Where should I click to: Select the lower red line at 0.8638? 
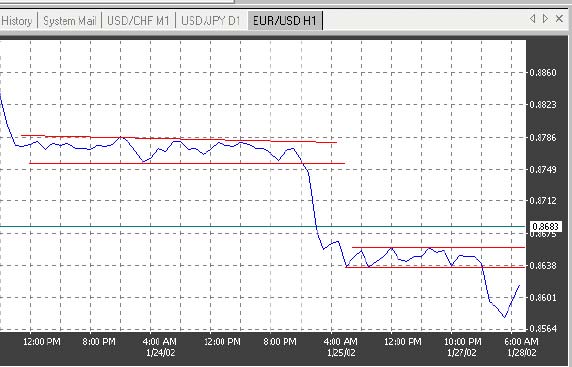coord(435,267)
